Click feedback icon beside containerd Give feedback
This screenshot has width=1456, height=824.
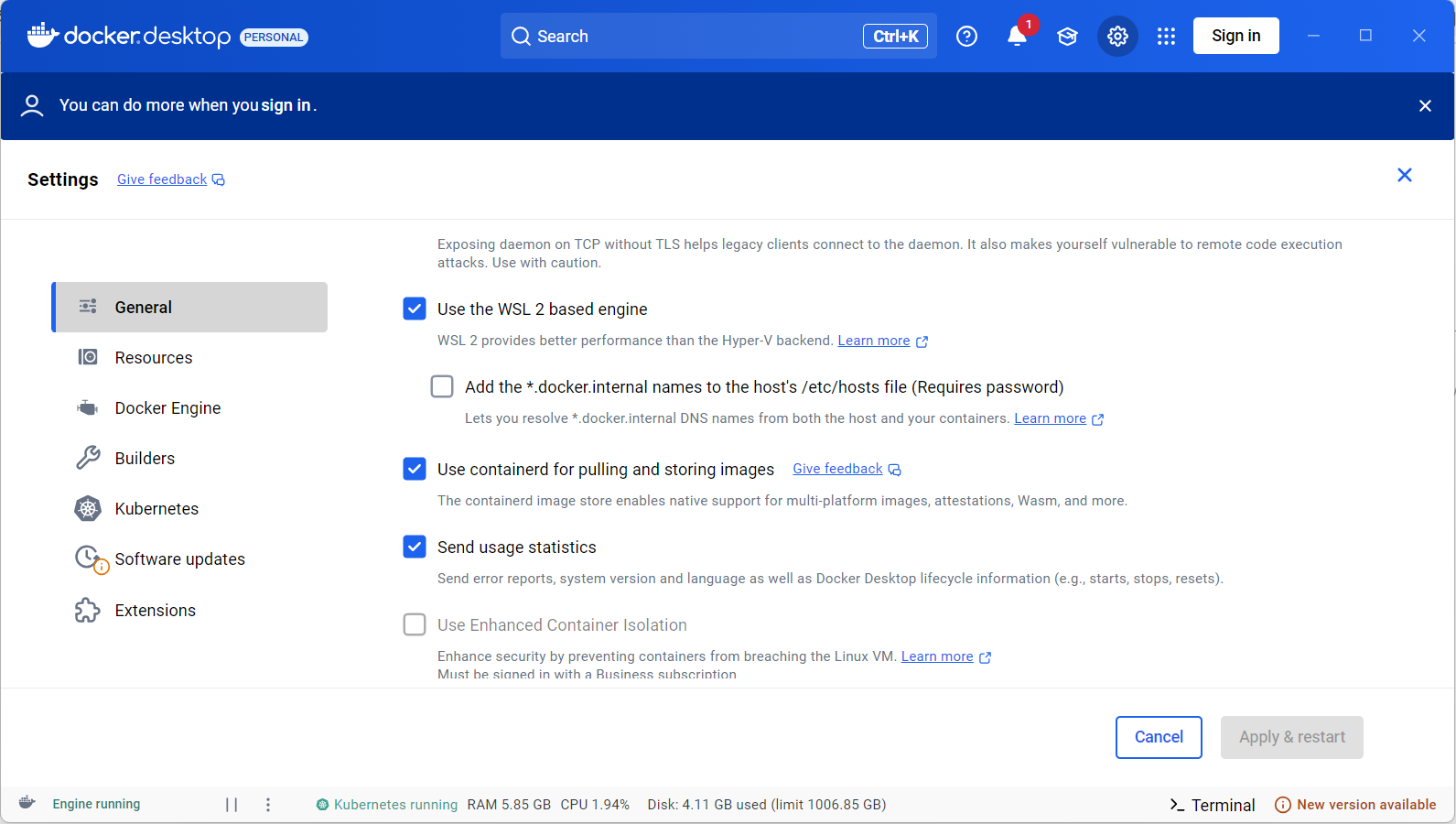(x=894, y=470)
